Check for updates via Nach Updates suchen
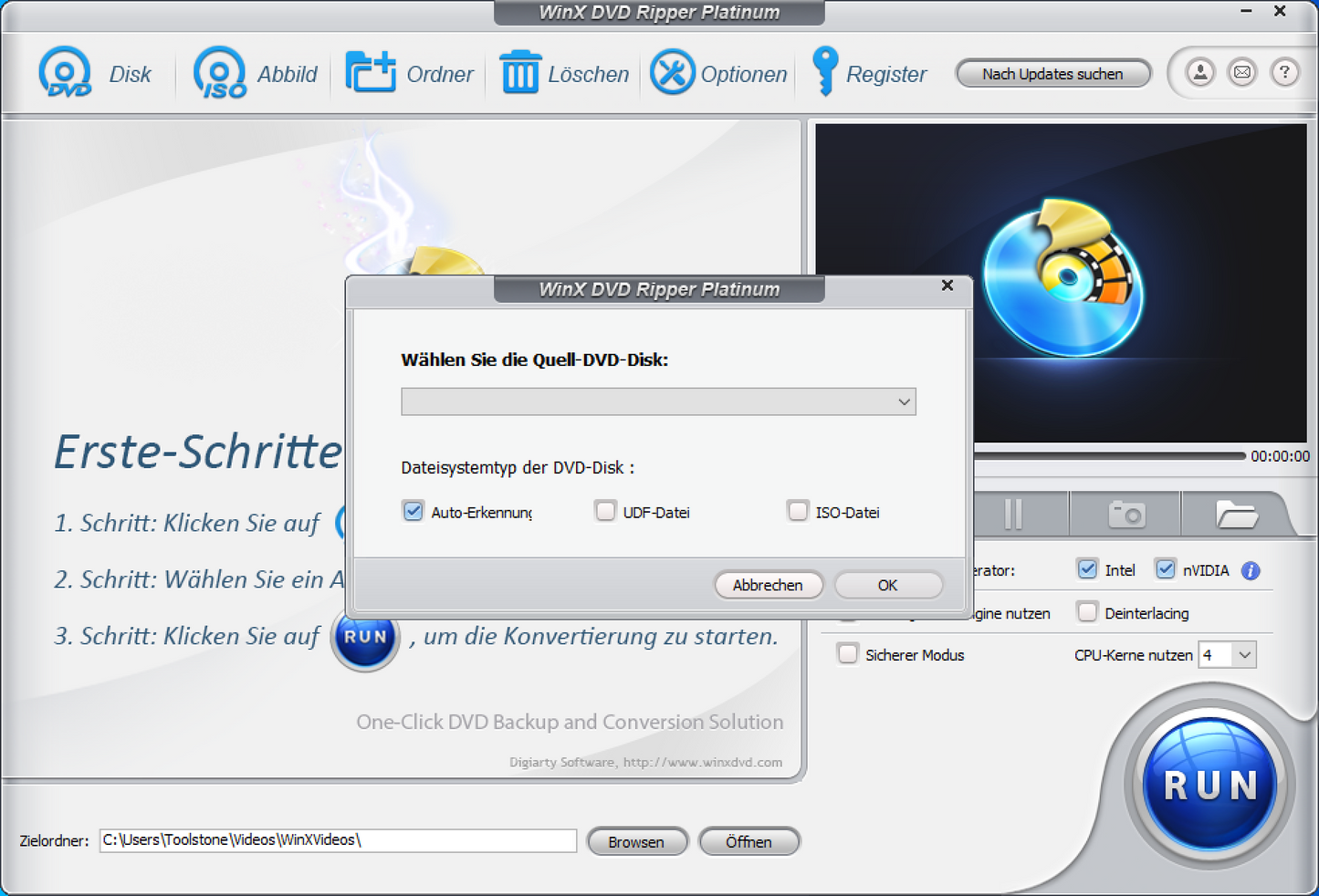 (x=1053, y=73)
